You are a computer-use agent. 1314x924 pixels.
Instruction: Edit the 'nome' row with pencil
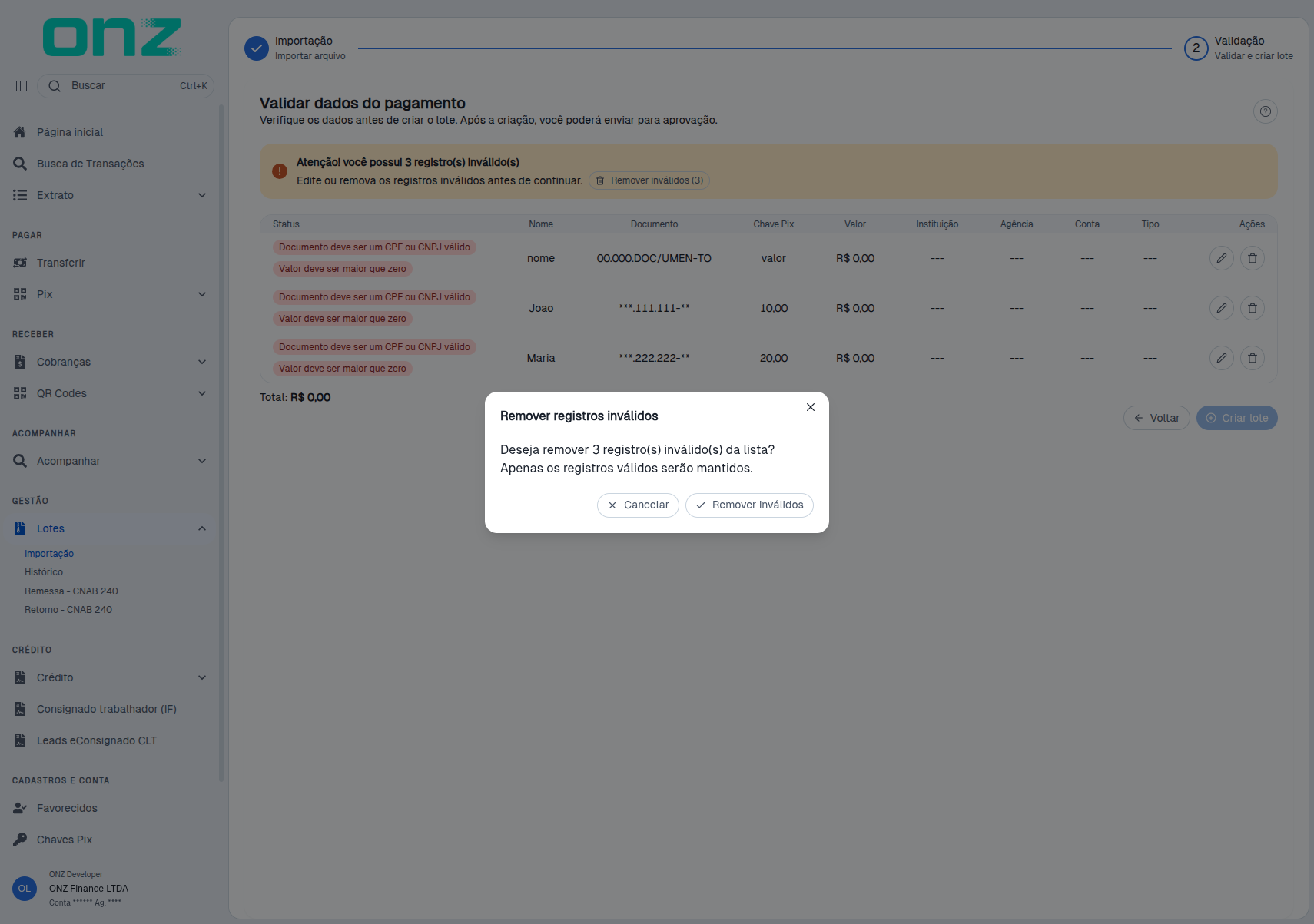(1222, 258)
